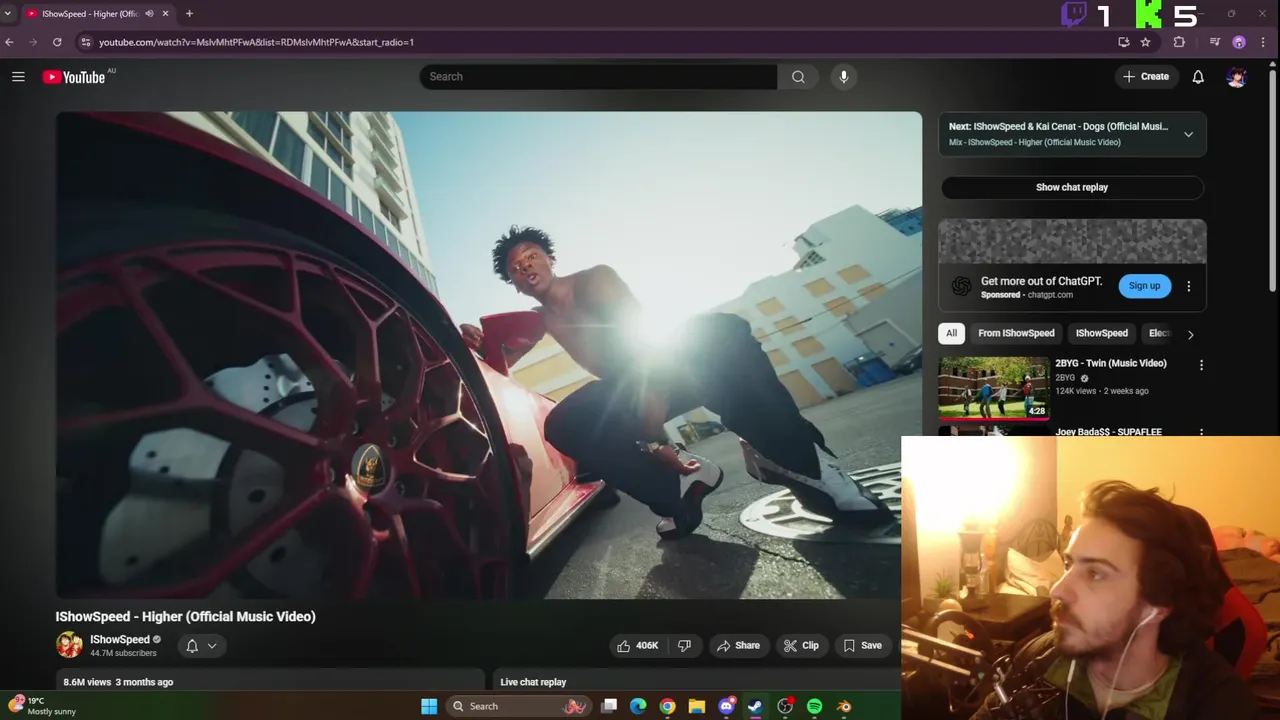Share the Higher music video
1280x720 pixels.
click(x=739, y=646)
